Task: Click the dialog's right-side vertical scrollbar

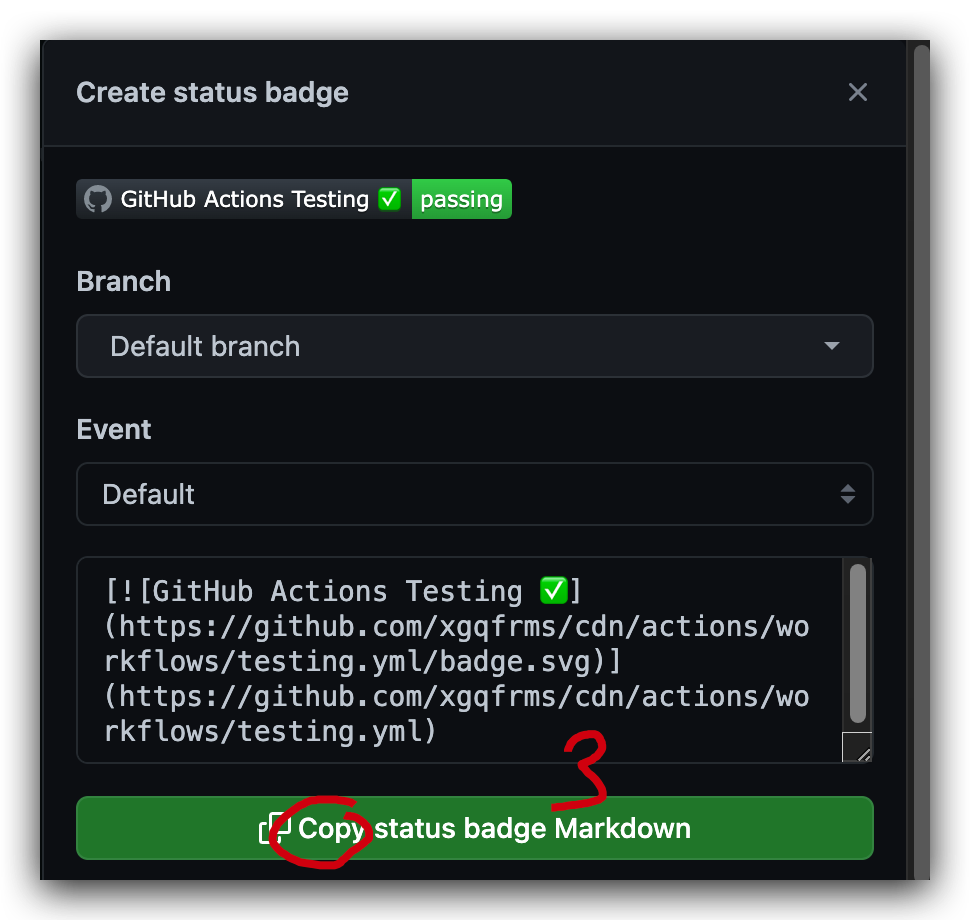Action: click(x=921, y=460)
